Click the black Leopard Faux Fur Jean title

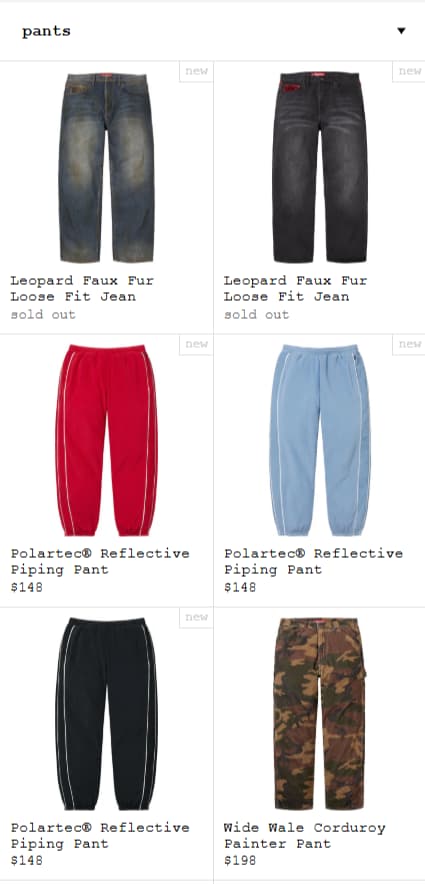pyautogui.click(x=295, y=288)
